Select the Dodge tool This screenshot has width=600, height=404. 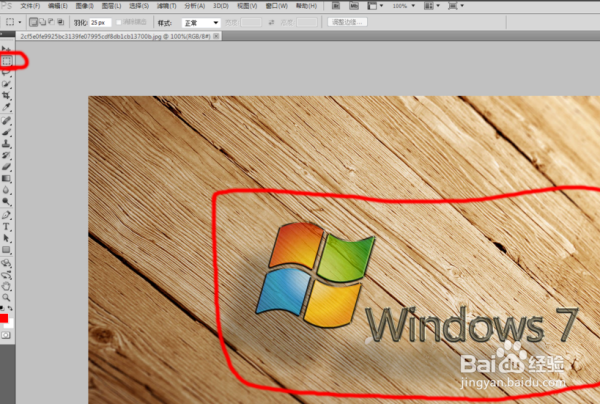point(6,201)
